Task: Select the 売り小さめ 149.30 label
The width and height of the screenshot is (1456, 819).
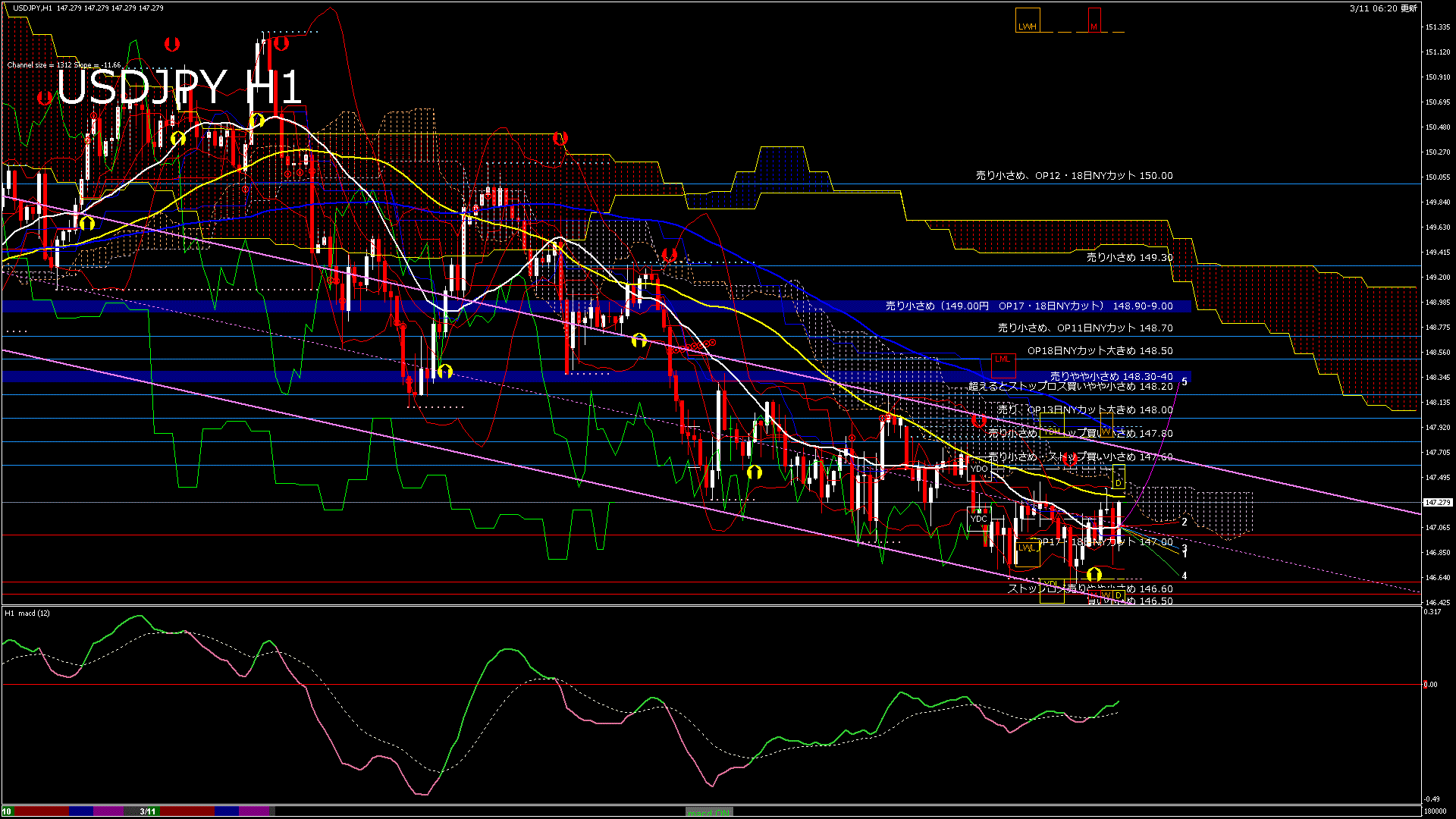Action: 1129,258
